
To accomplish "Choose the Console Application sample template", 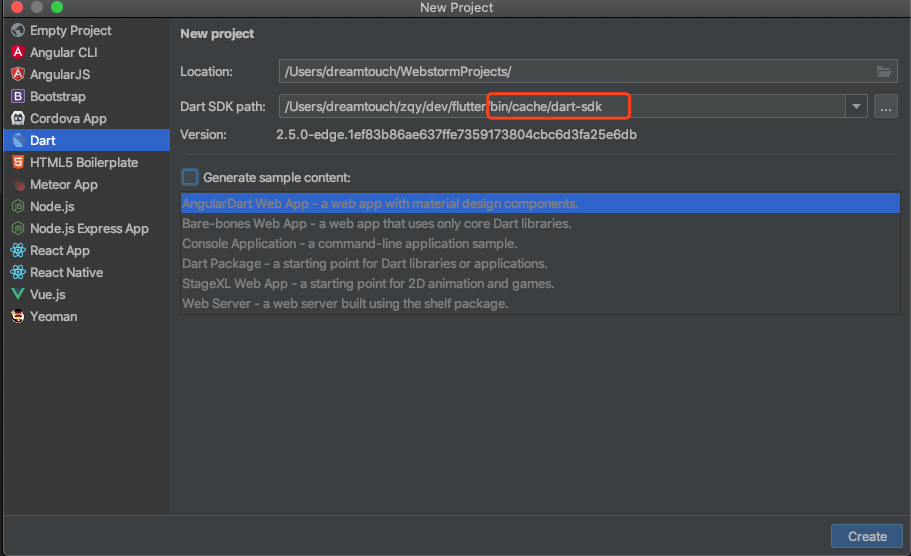I will 349,243.
